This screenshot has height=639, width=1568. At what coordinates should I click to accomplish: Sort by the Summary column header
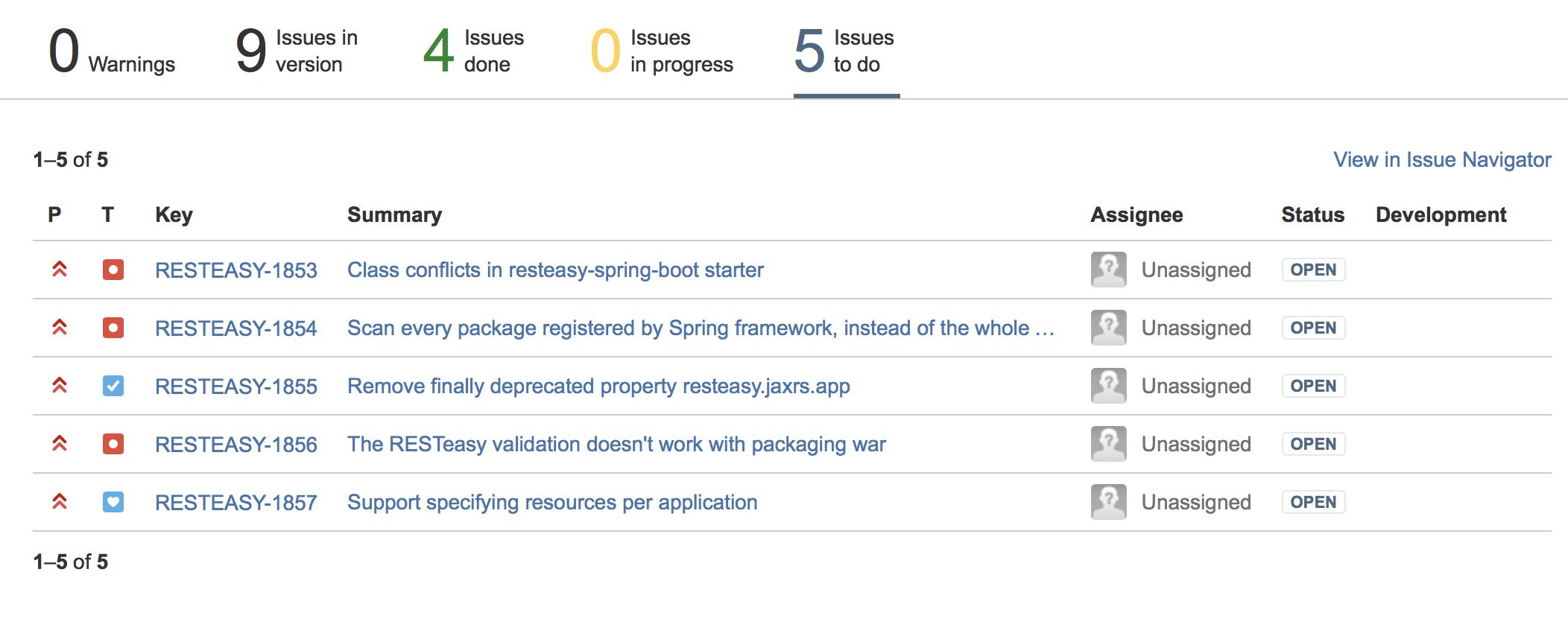point(394,214)
